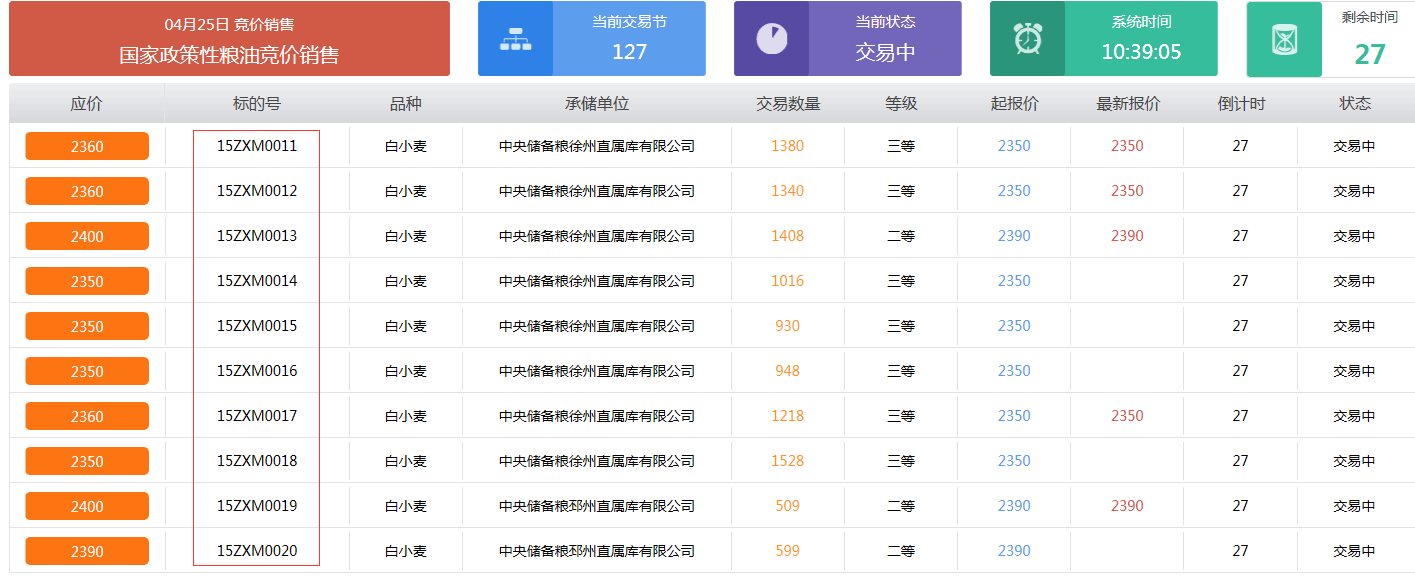Submit 2350 bid on lot 15ZXM0015
The height and width of the screenshot is (576, 1415).
click(x=87, y=326)
